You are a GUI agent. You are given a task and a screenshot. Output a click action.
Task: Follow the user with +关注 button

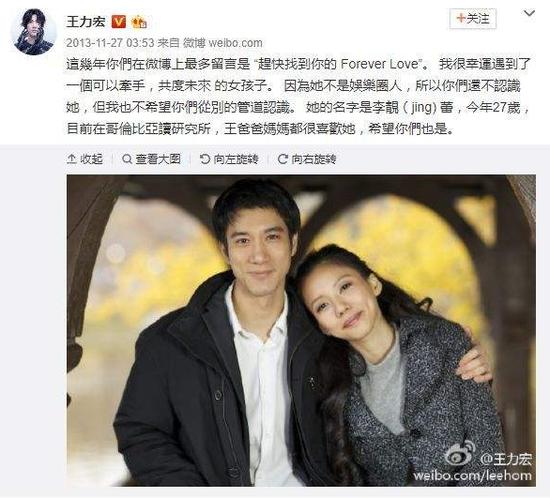473,18
